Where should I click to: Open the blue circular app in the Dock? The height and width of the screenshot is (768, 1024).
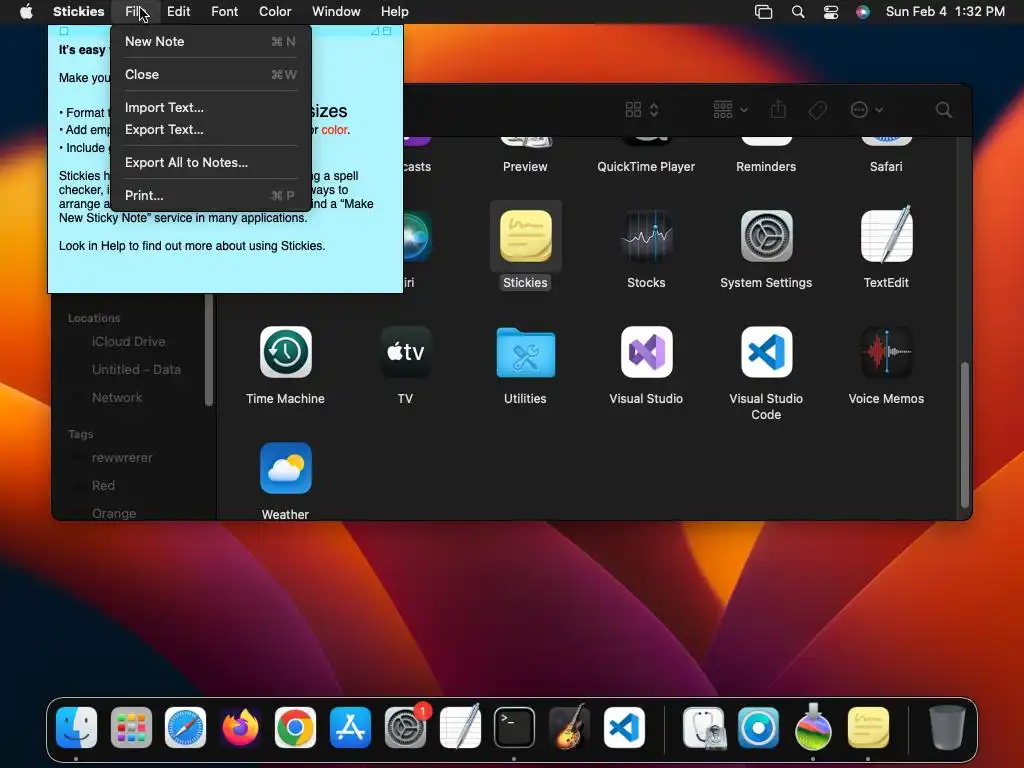[x=758, y=727]
